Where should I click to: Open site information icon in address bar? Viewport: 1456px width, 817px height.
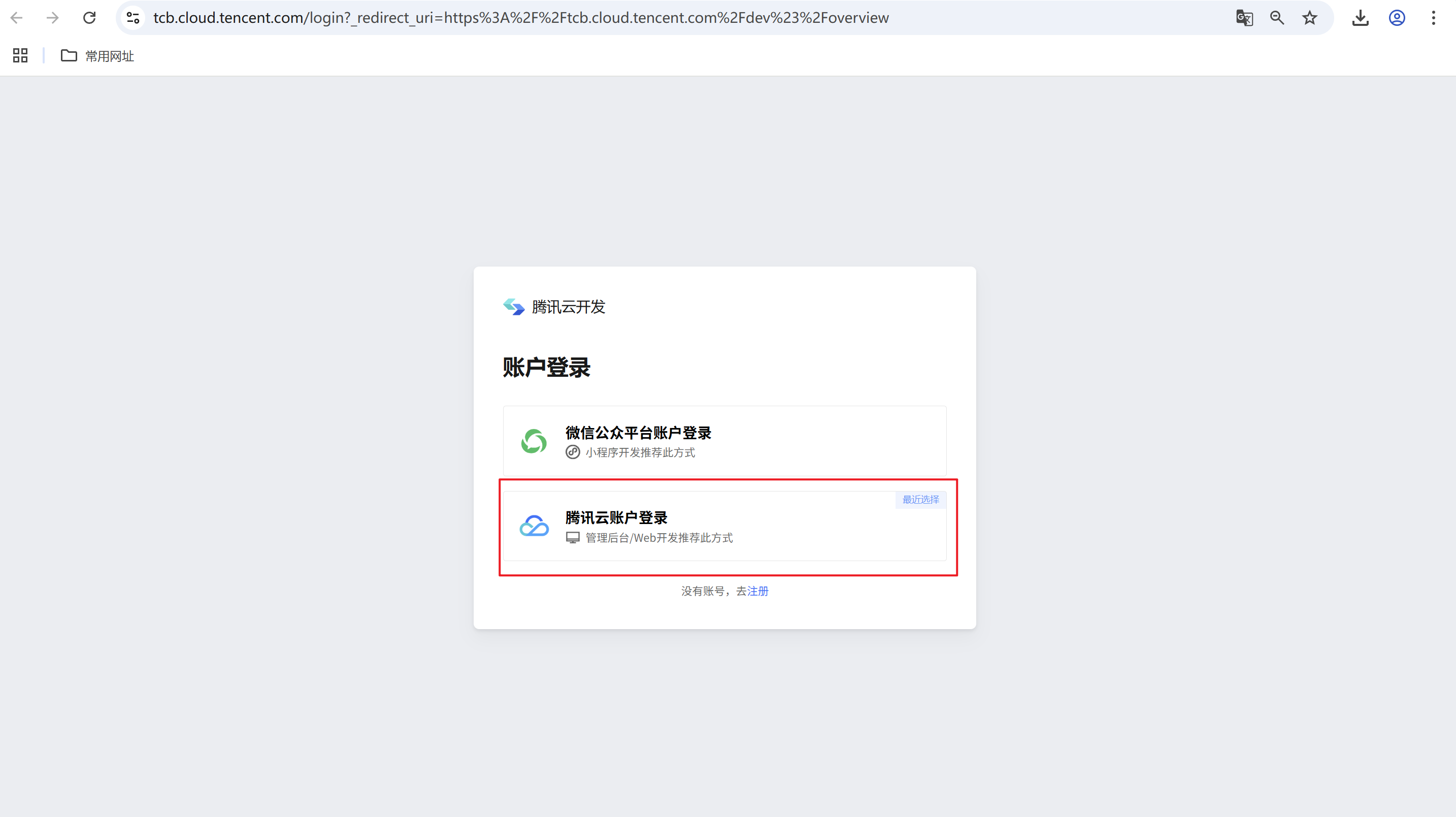click(133, 18)
